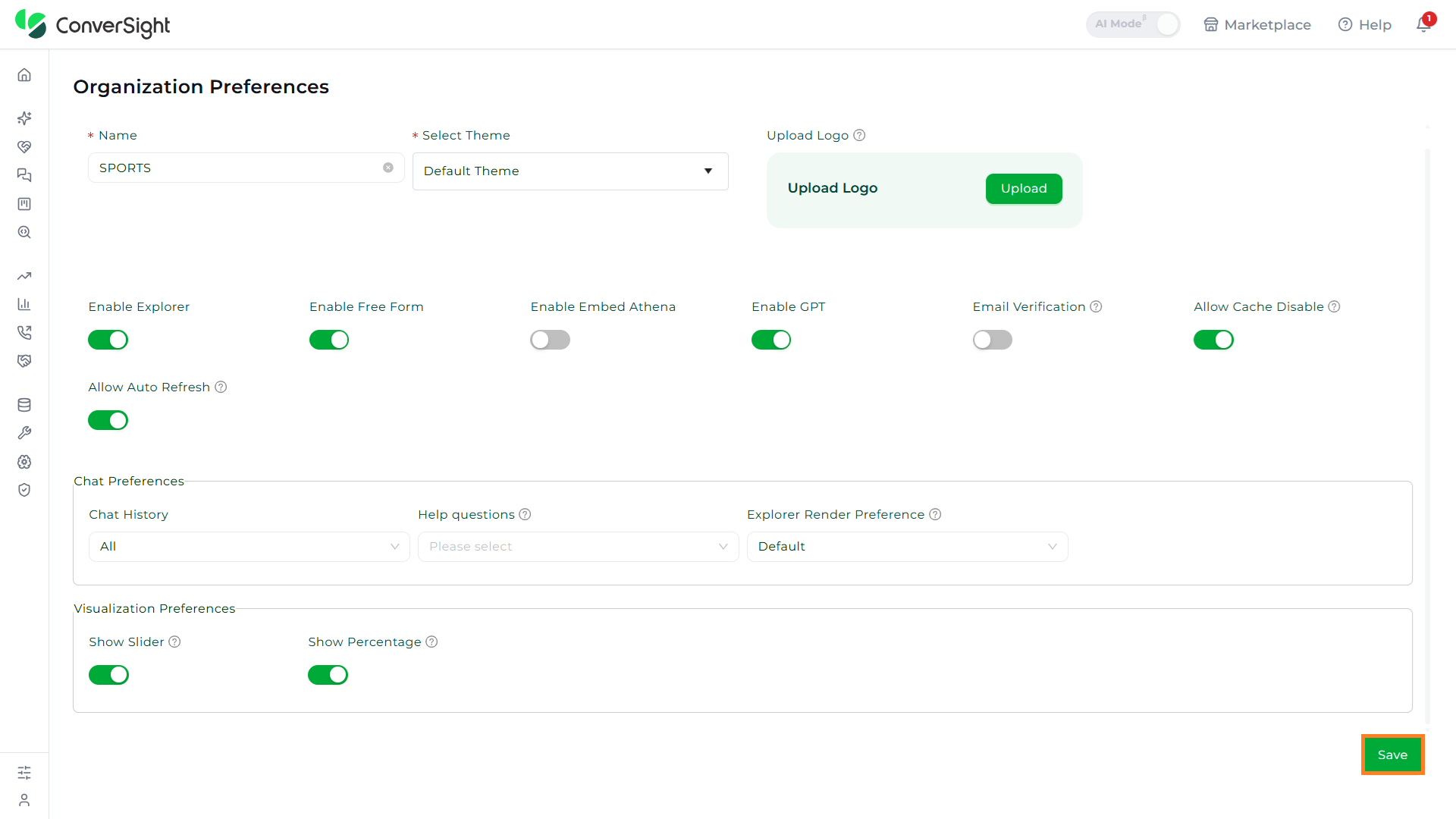Open the trending line icon in sidebar
1456x819 pixels.
(24, 276)
